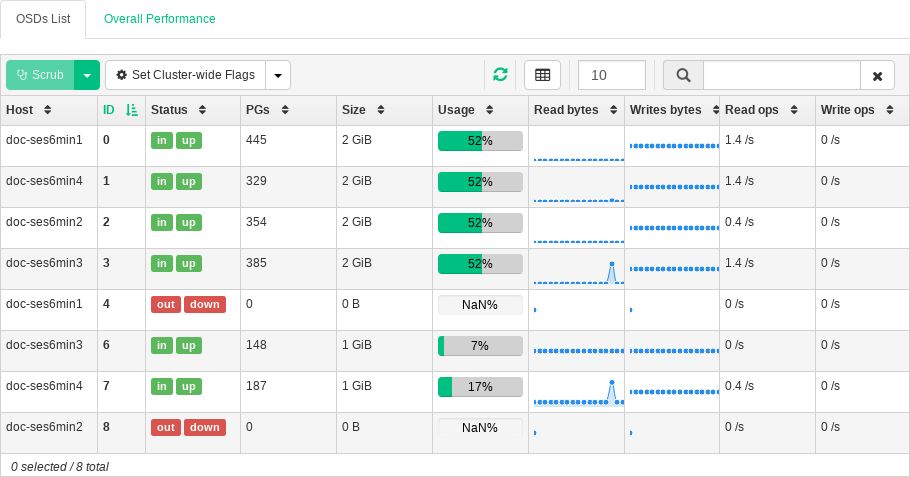Expand the Scrub actions dropdown arrow
Viewport: 910px width, 477px height.
click(x=87, y=75)
